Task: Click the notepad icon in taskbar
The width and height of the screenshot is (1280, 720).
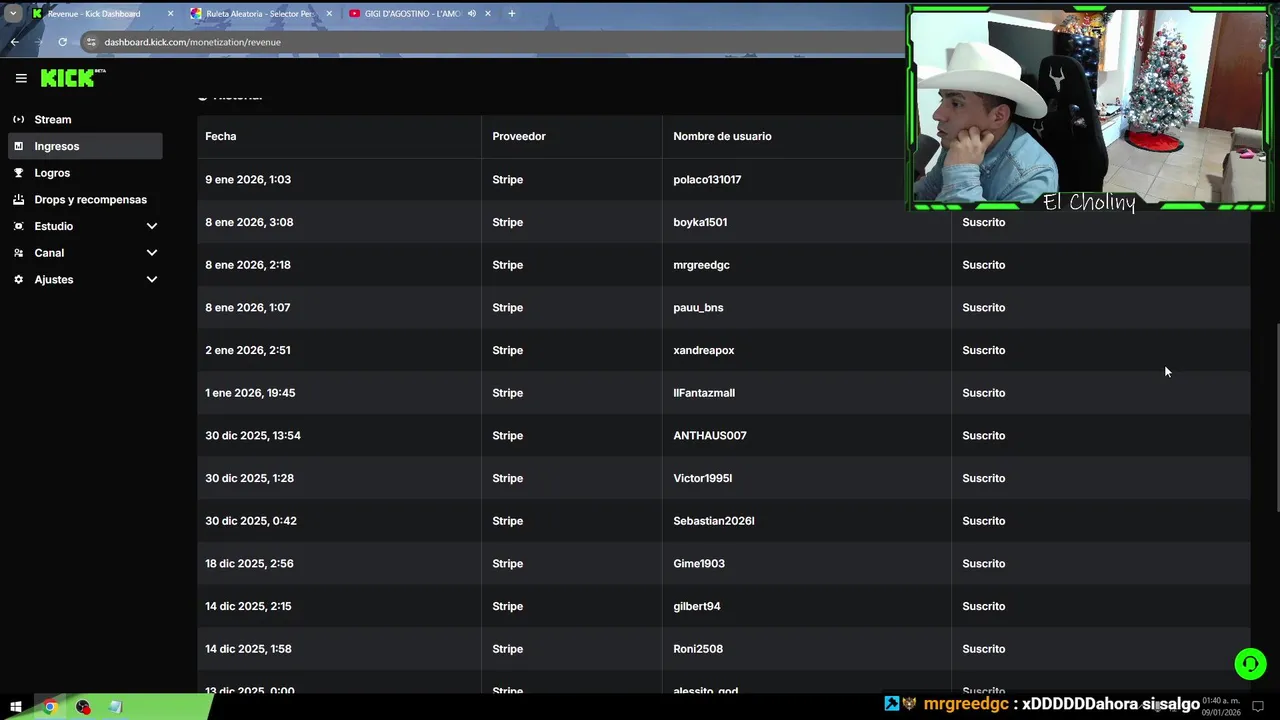Action: pos(115,707)
